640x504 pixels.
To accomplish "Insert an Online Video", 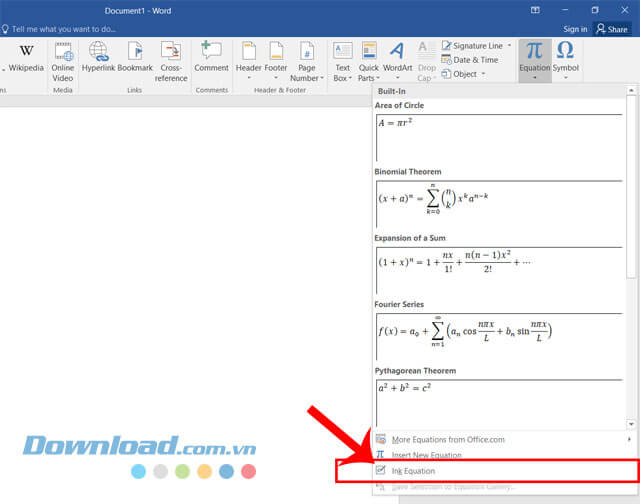I will [x=62, y=61].
